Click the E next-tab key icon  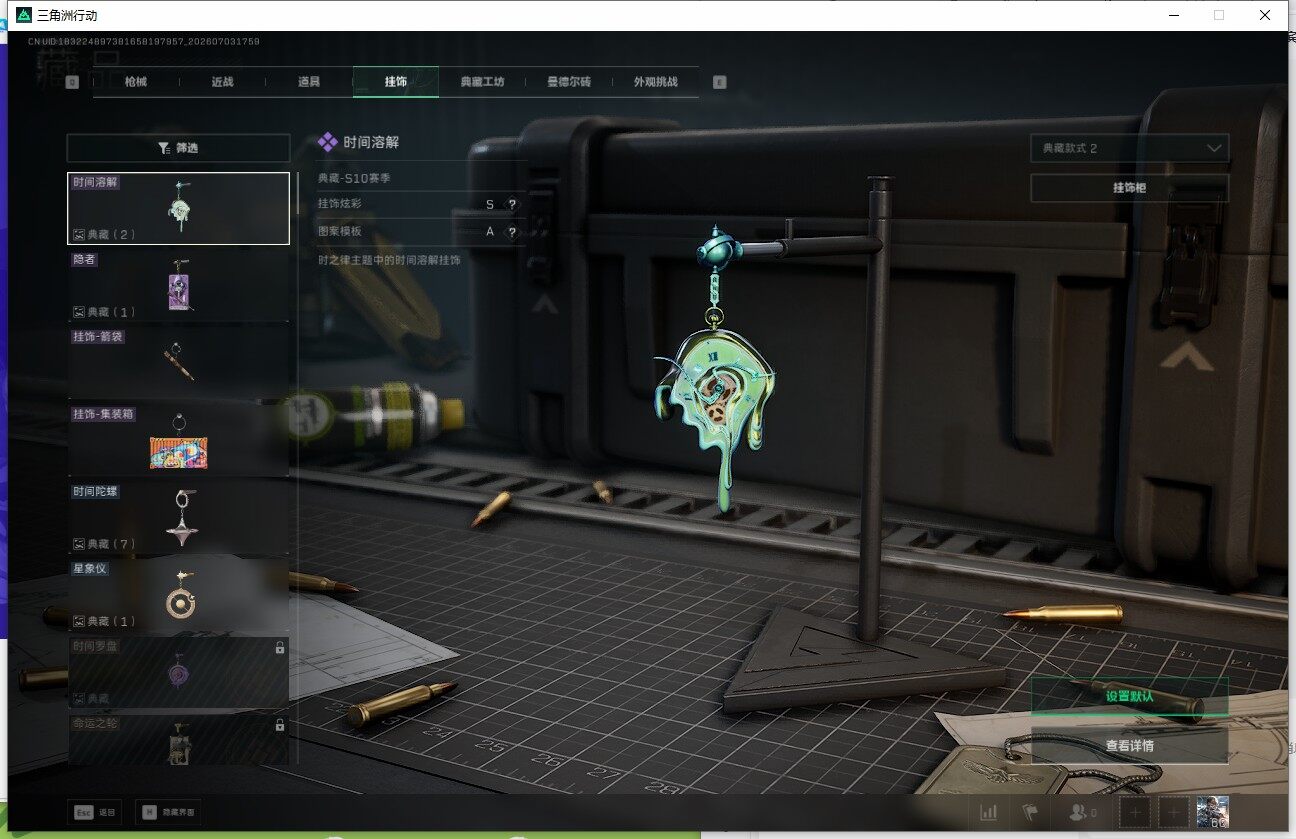coord(719,82)
